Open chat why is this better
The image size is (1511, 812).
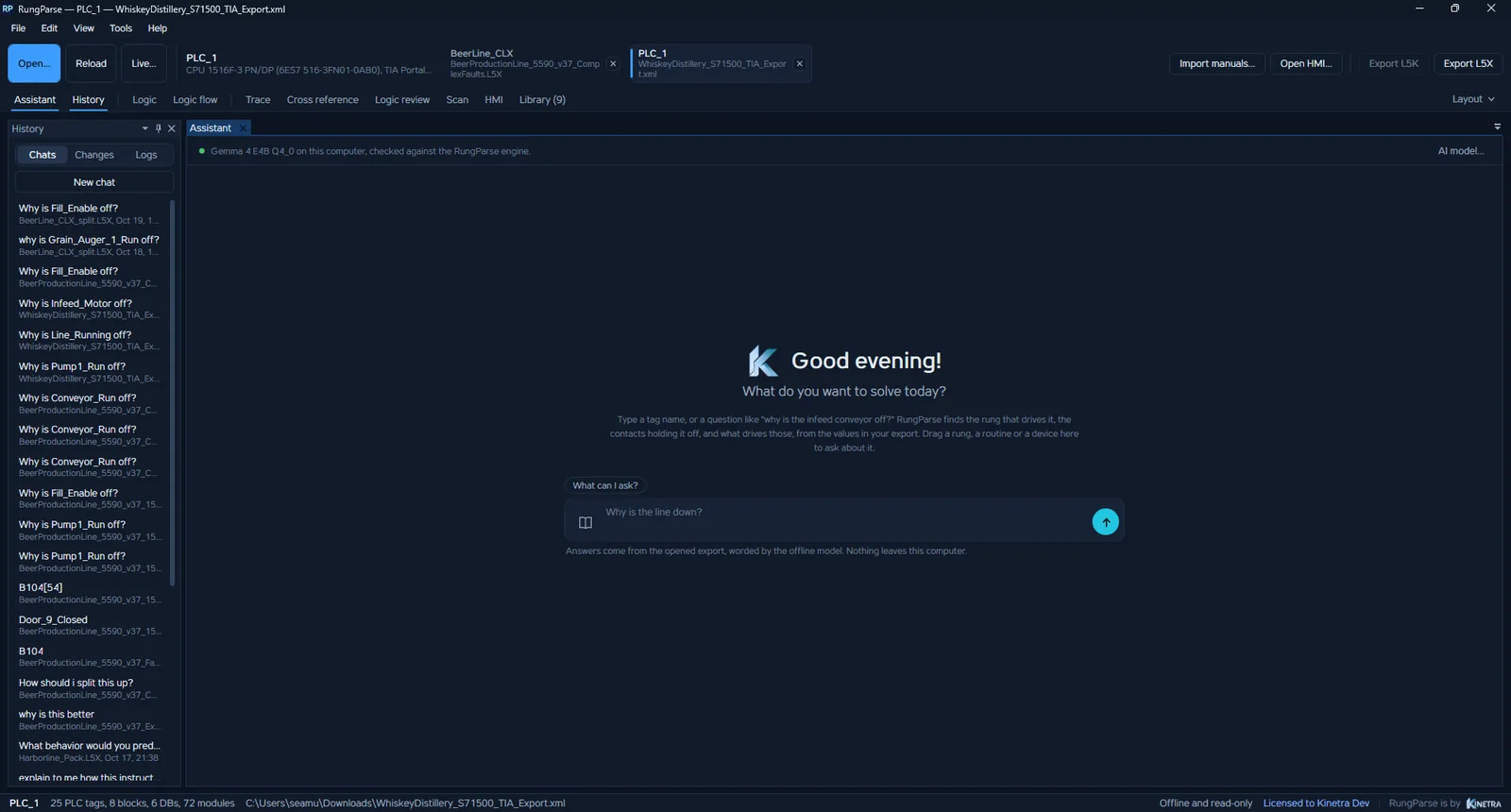(x=90, y=719)
